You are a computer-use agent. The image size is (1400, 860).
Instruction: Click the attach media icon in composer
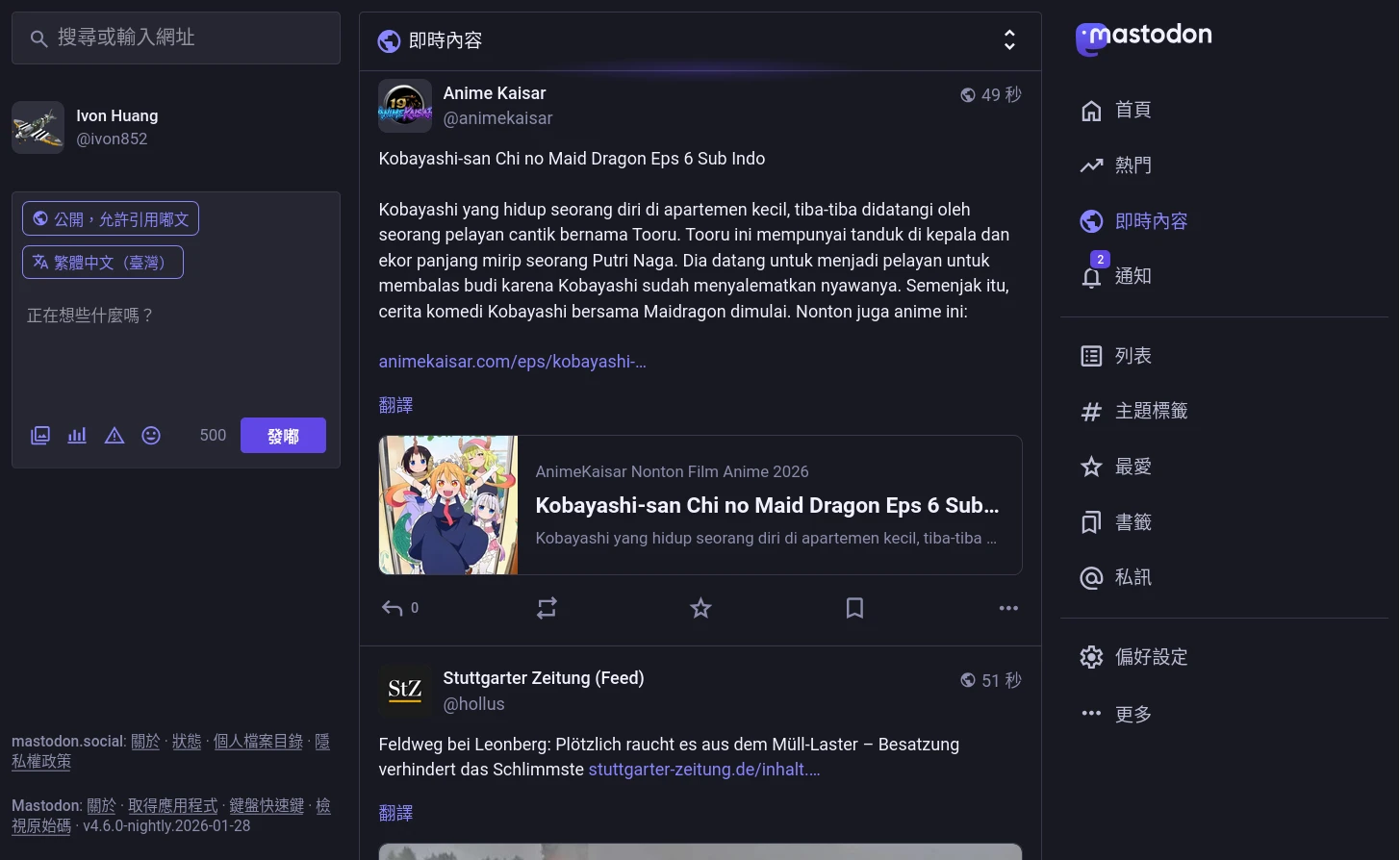[x=40, y=436]
